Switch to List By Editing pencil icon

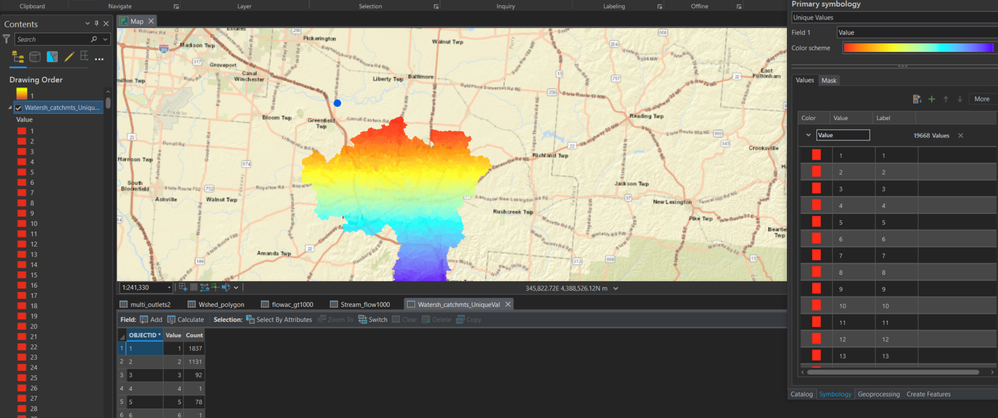pyautogui.click(x=69, y=58)
